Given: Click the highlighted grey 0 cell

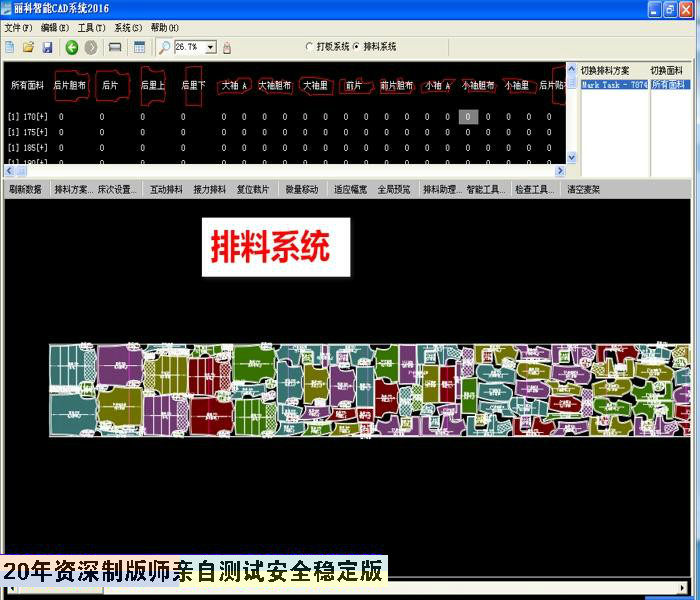Looking at the screenshot, I should tap(468, 117).
